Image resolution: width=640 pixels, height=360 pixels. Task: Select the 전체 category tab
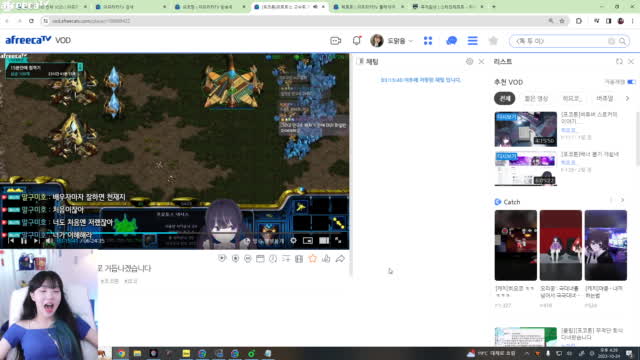(x=505, y=98)
